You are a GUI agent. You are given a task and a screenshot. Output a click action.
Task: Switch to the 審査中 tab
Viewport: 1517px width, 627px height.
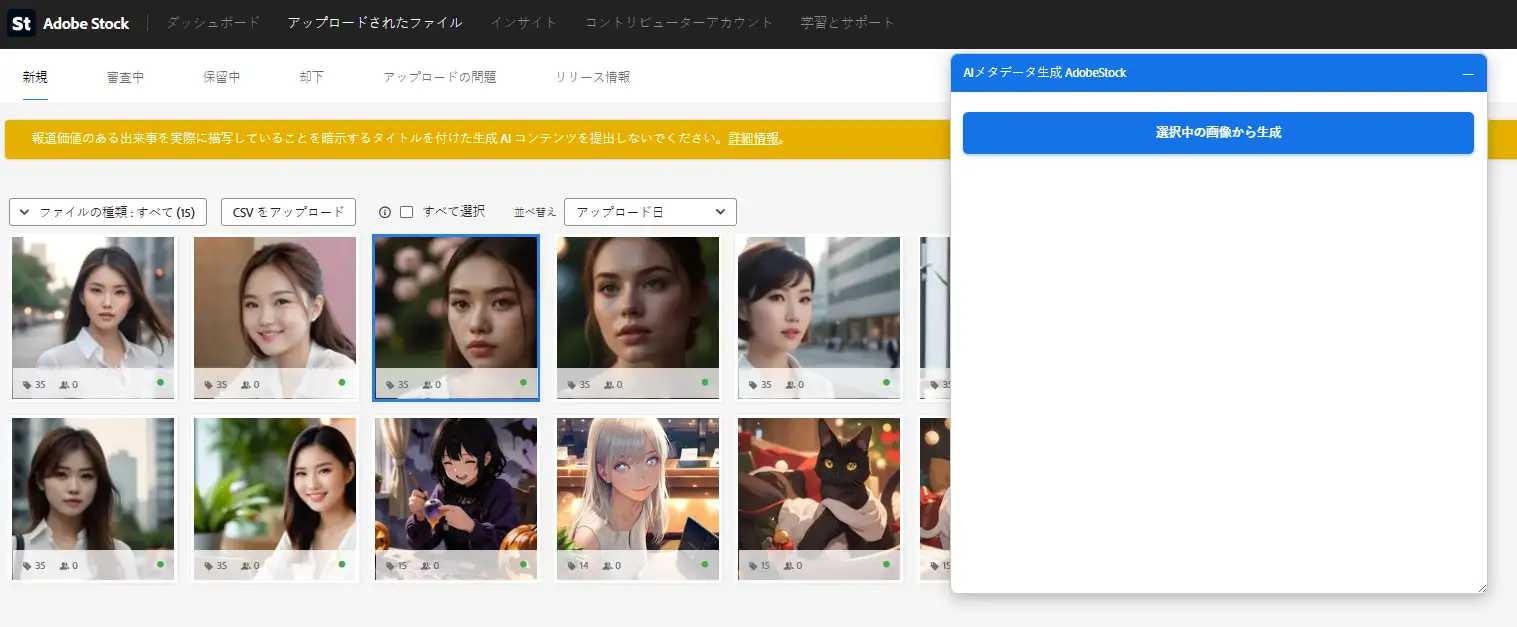click(126, 77)
